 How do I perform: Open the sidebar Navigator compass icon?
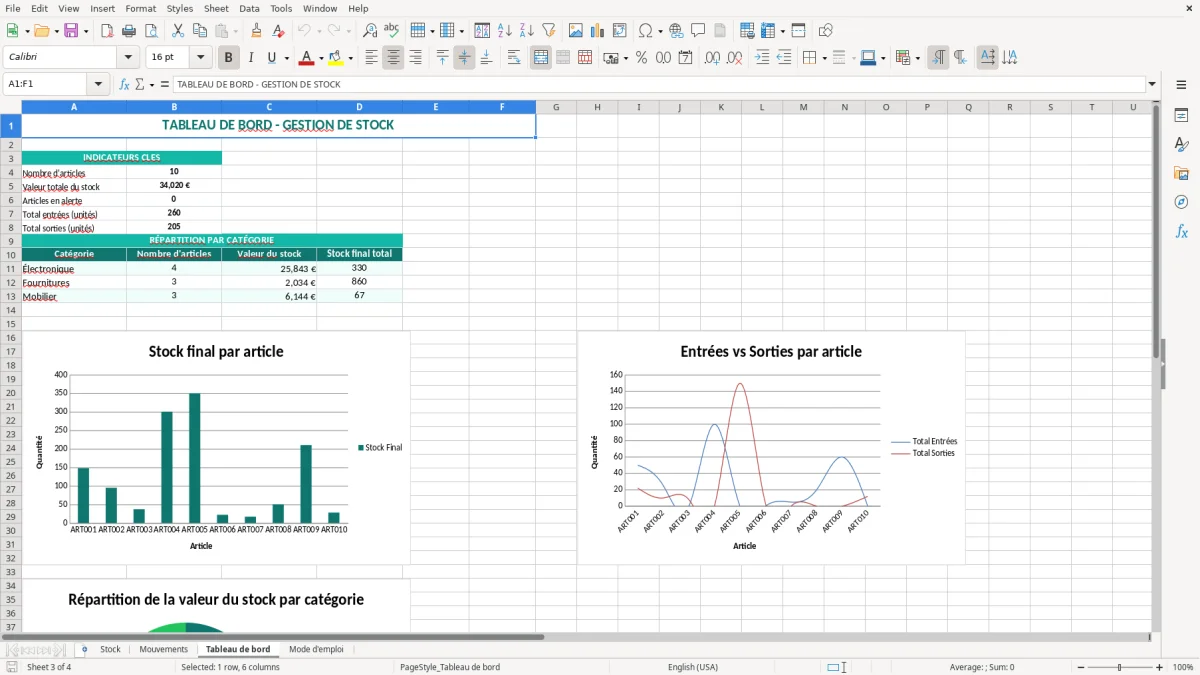coord(1181,203)
